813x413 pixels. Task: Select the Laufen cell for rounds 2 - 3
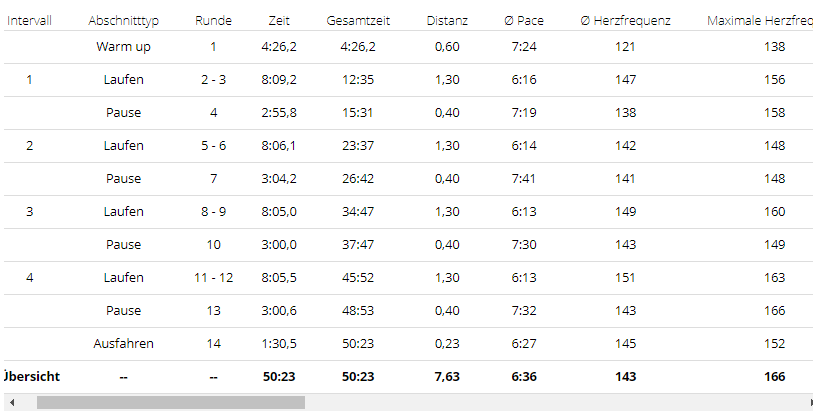[123, 80]
